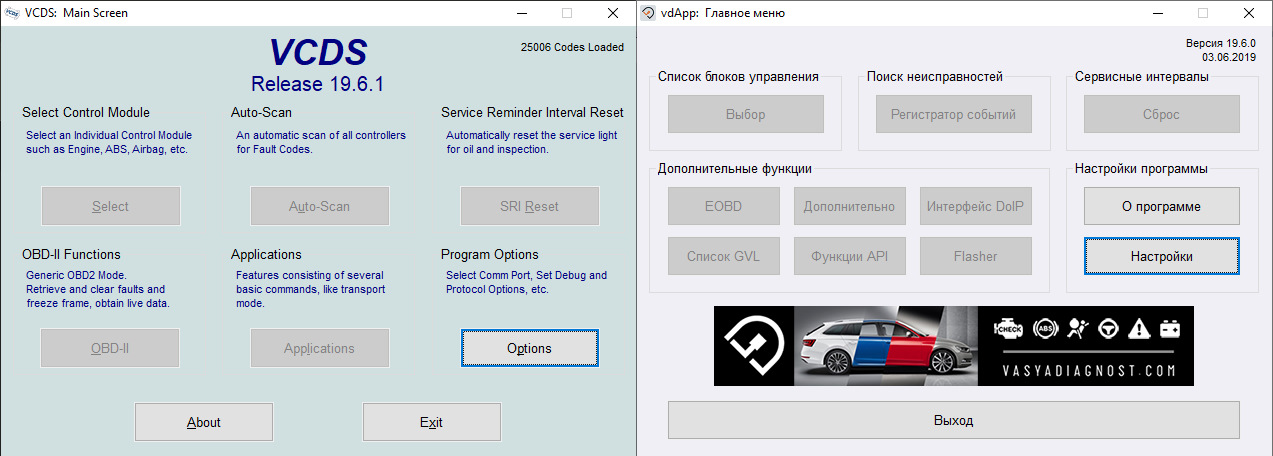The height and width of the screenshot is (456, 1273).
Task: Open Applications button in VCDS
Action: coord(320,348)
